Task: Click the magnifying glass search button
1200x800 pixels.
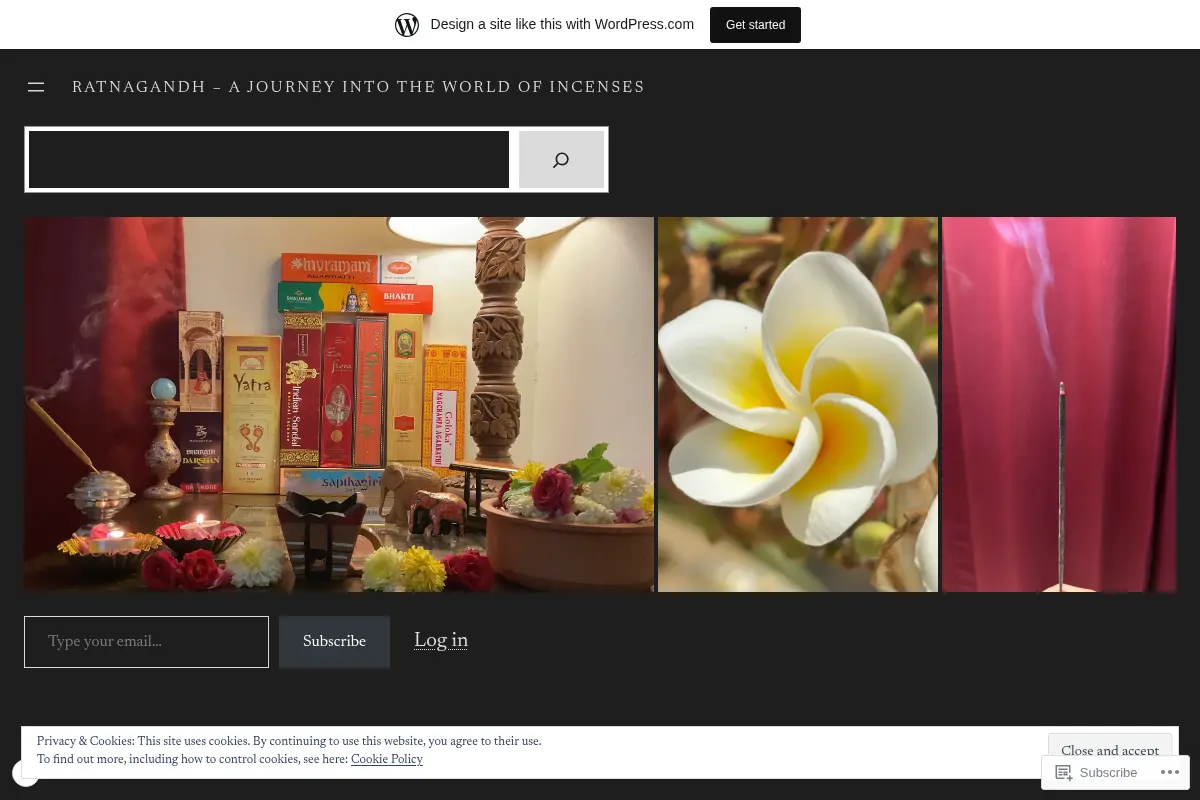Action: pyautogui.click(x=561, y=160)
